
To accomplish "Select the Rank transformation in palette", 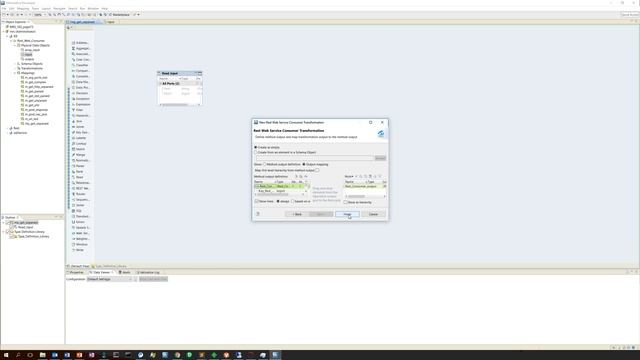I will (x=78, y=172).
